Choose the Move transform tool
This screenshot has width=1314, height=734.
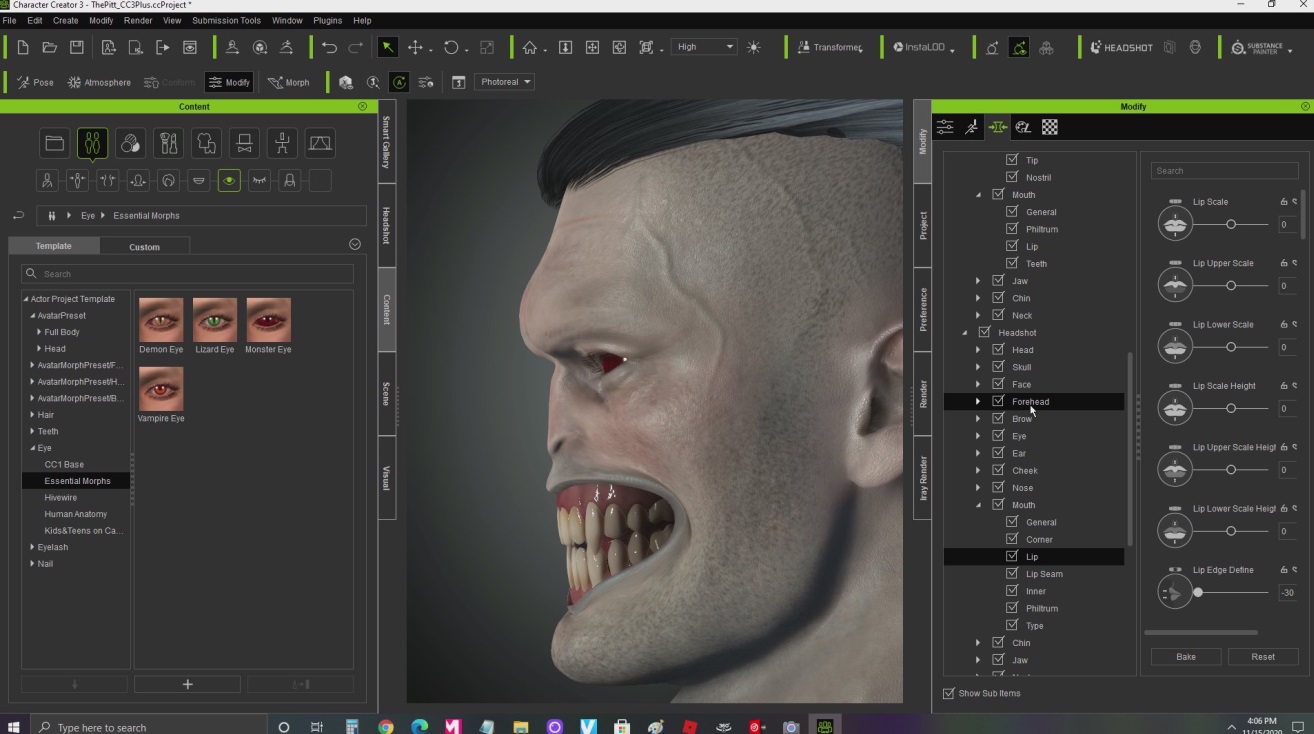pyautogui.click(x=415, y=47)
